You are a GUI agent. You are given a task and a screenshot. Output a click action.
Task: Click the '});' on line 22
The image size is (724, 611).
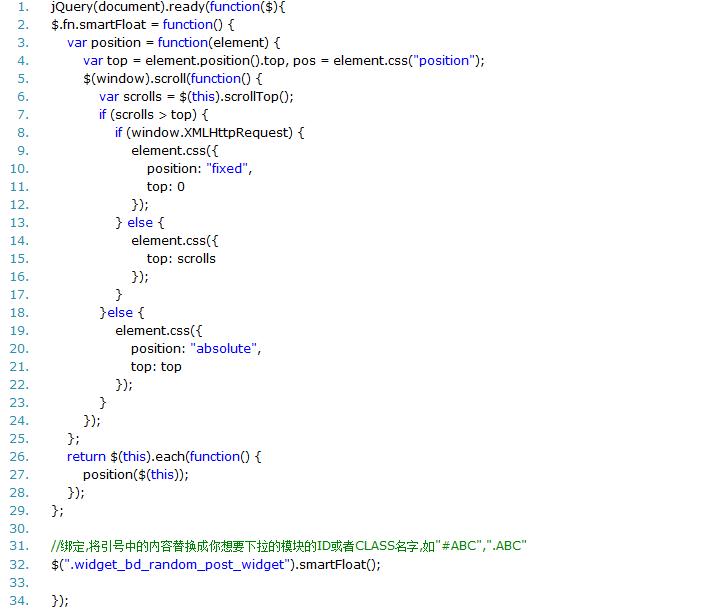pyautogui.click(x=124, y=385)
